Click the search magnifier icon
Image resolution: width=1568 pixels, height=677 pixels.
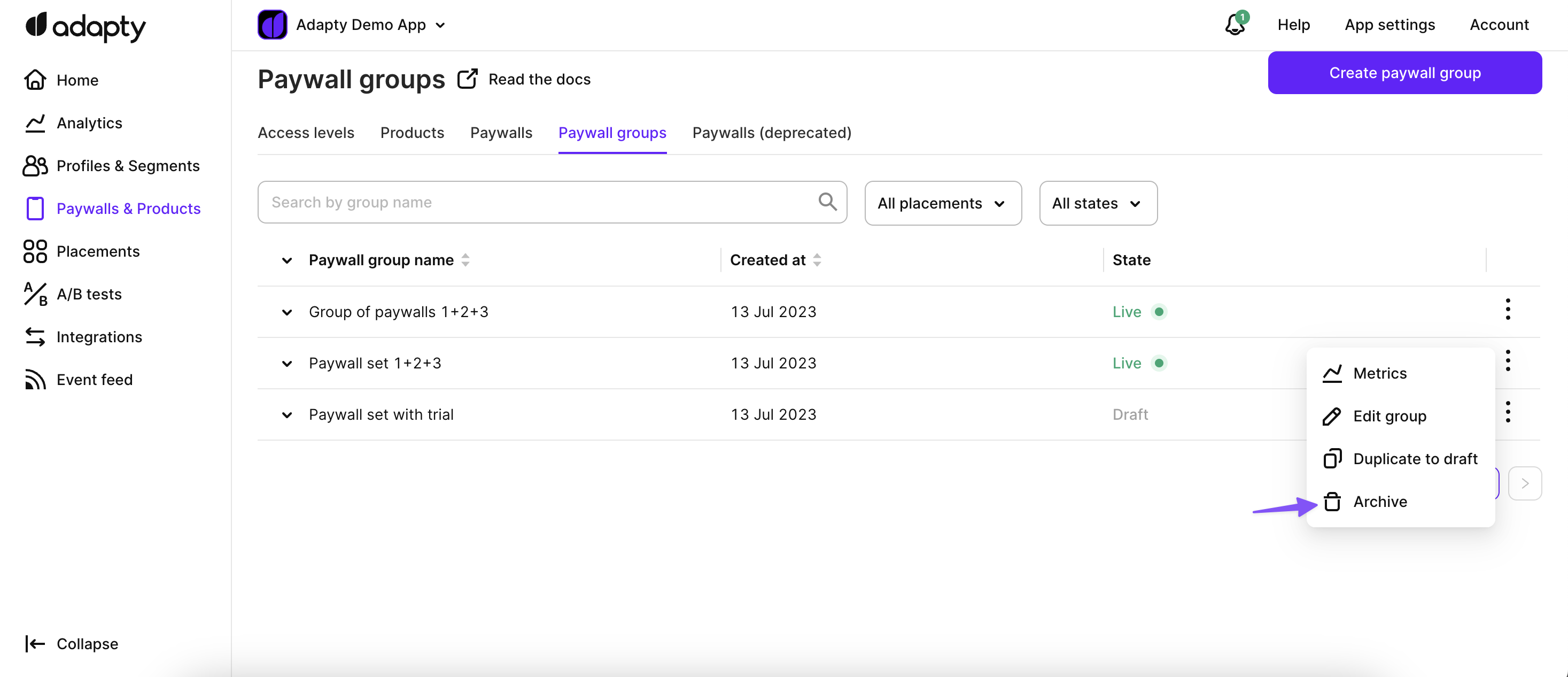827,202
